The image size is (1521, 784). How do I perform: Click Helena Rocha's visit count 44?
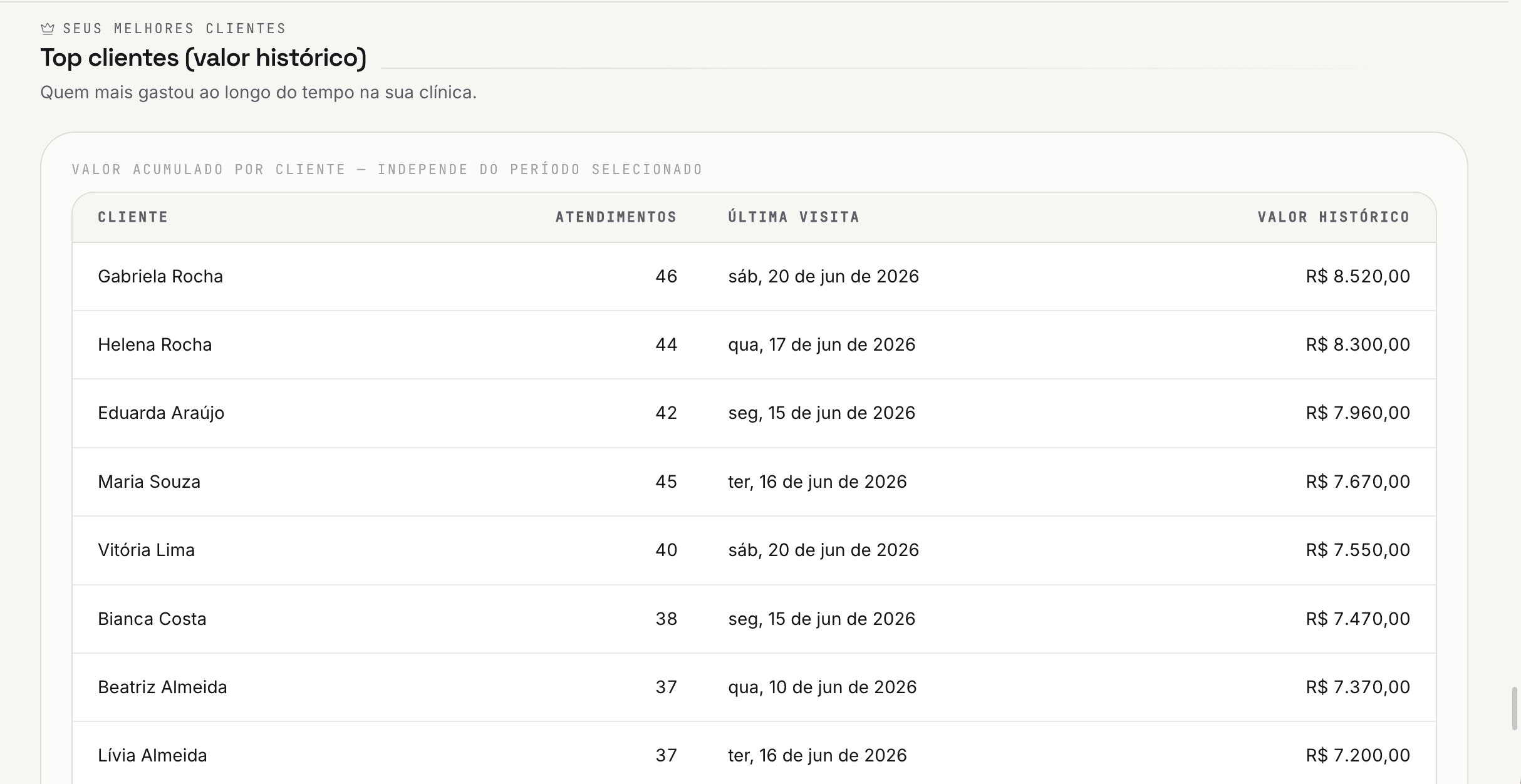[x=666, y=344]
